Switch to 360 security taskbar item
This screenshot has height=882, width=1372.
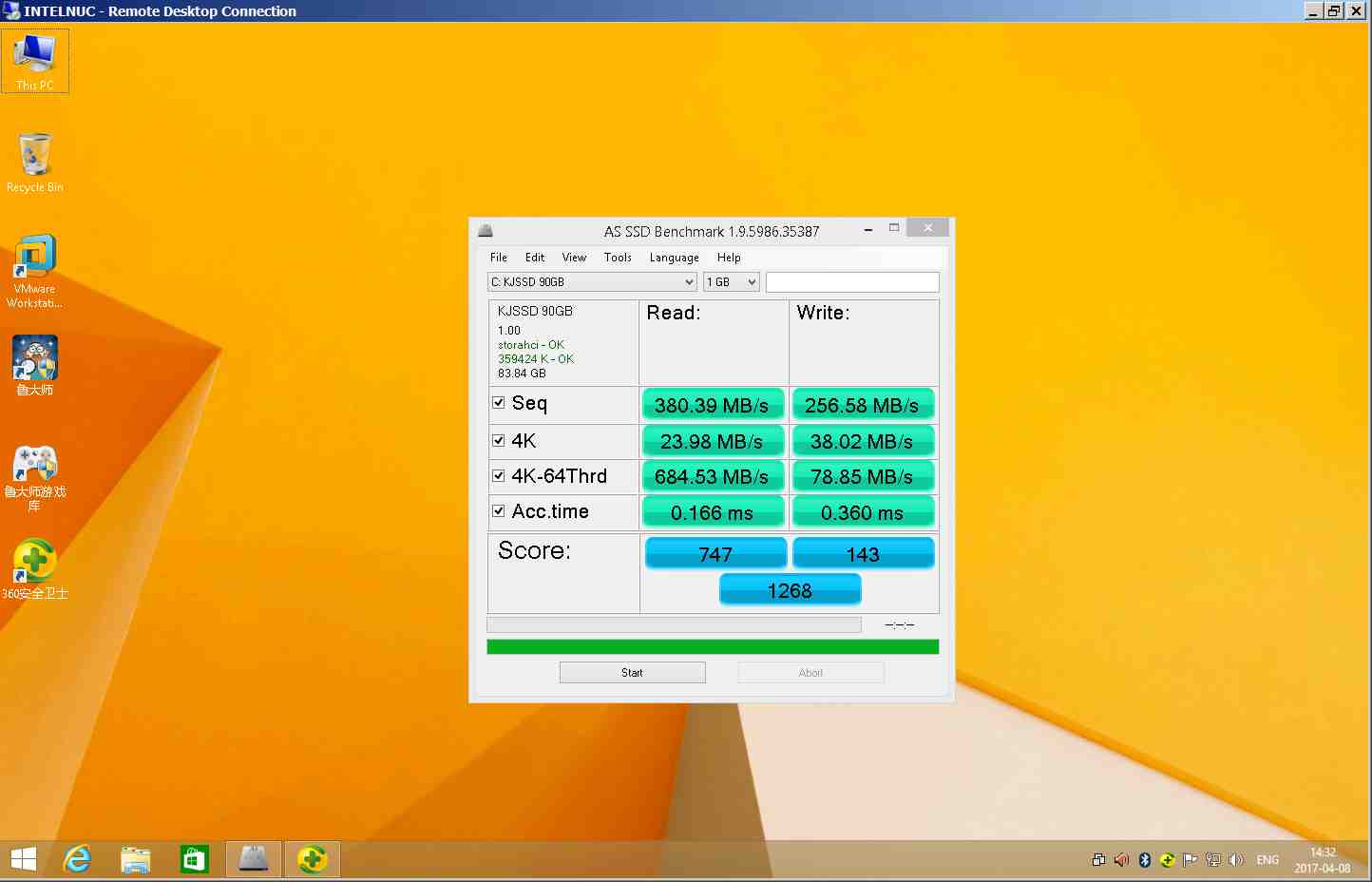(313, 859)
